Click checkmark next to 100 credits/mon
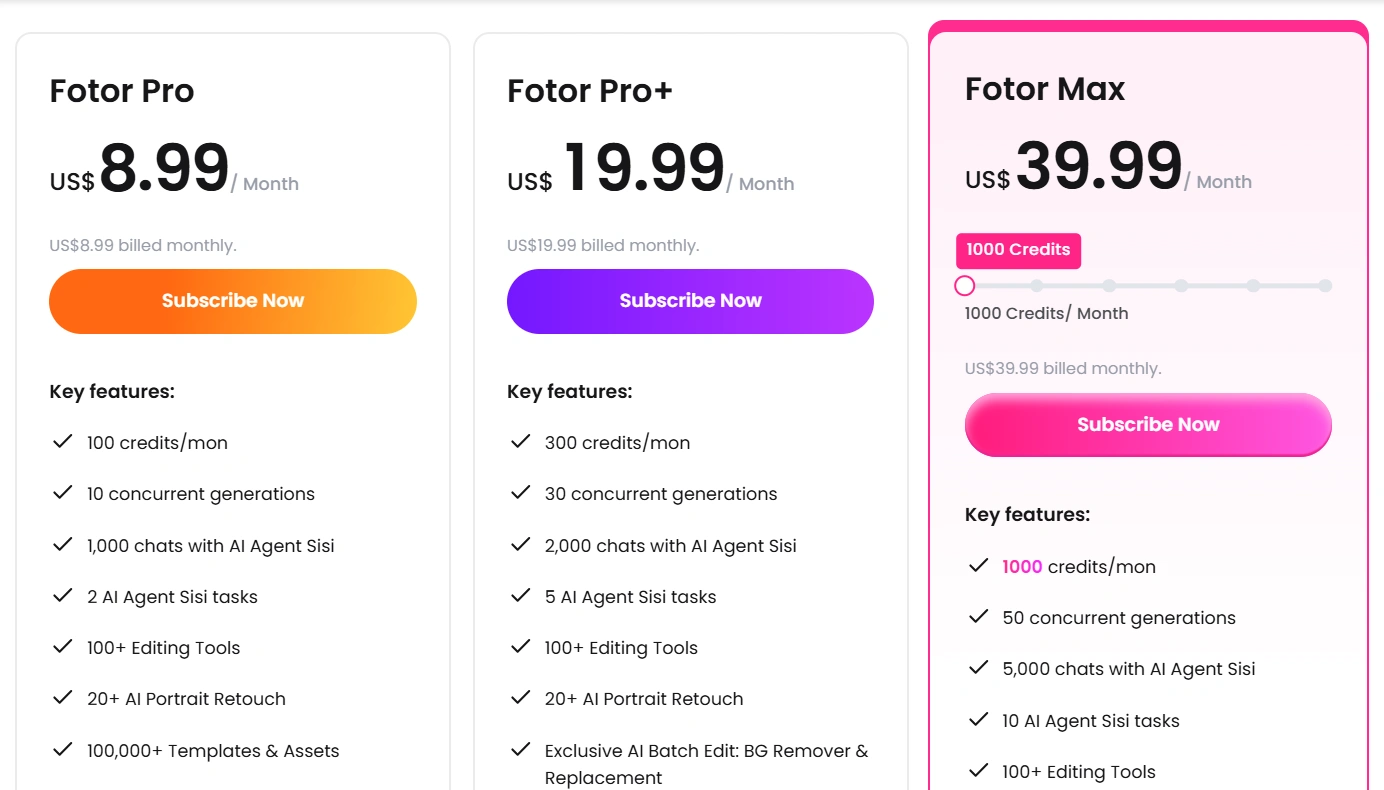1384x790 pixels. pyautogui.click(x=63, y=442)
